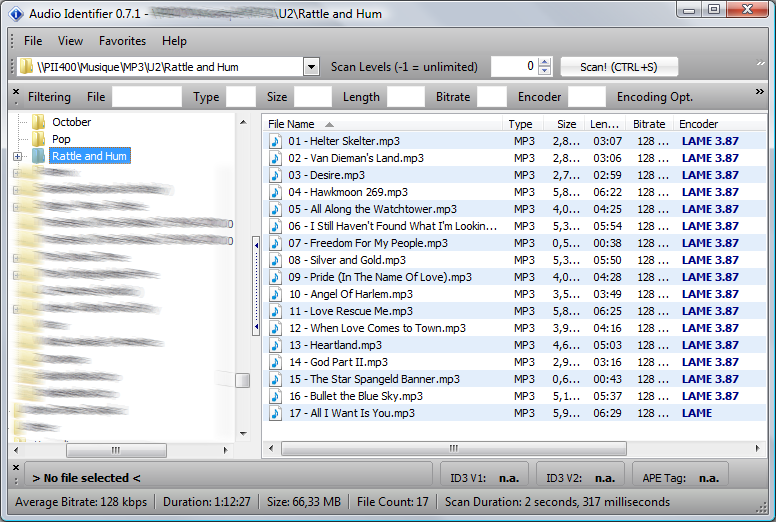The width and height of the screenshot is (776, 522).
Task: Click the Length filter input field
Action: (x=405, y=96)
